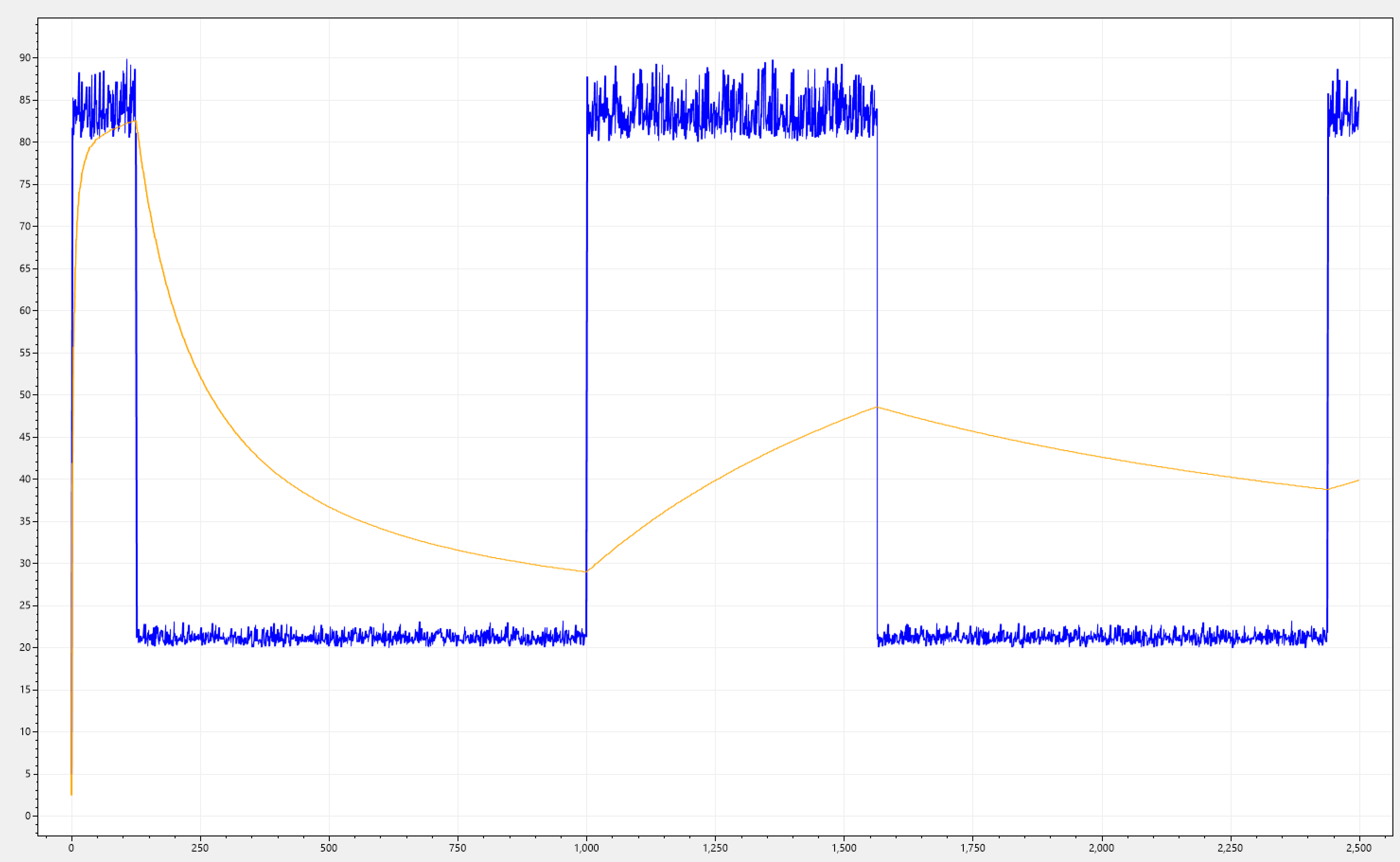Click the y-axis label 5

tap(28, 773)
